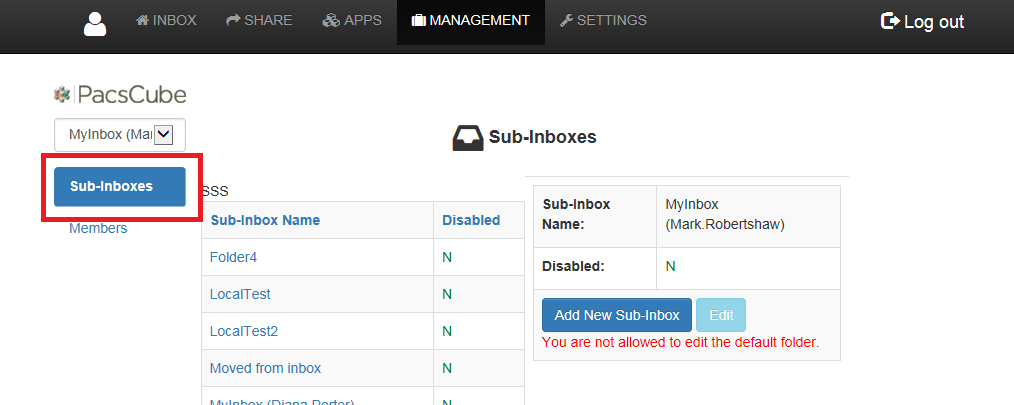Click the MyInbox (Mark.Robertshaw) name value
Viewport: 1014px width, 405px height.
pyautogui.click(x=725, y=214)
